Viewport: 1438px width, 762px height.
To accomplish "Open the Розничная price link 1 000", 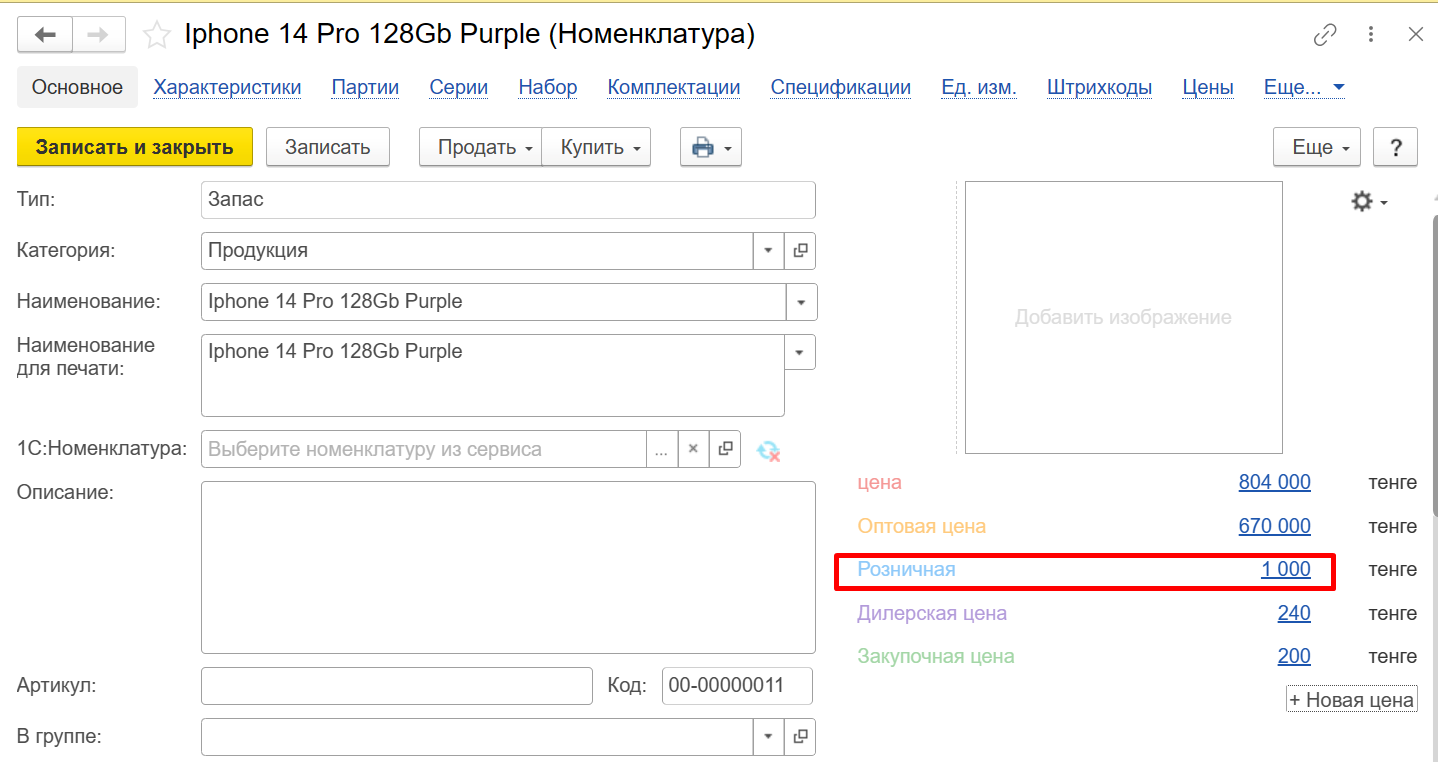I will tap(1285, 570).
